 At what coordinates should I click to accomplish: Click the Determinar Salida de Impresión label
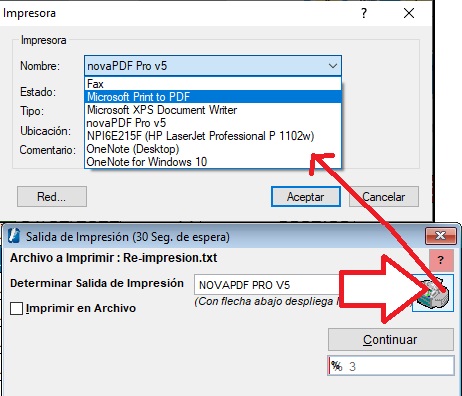[97, 283]
